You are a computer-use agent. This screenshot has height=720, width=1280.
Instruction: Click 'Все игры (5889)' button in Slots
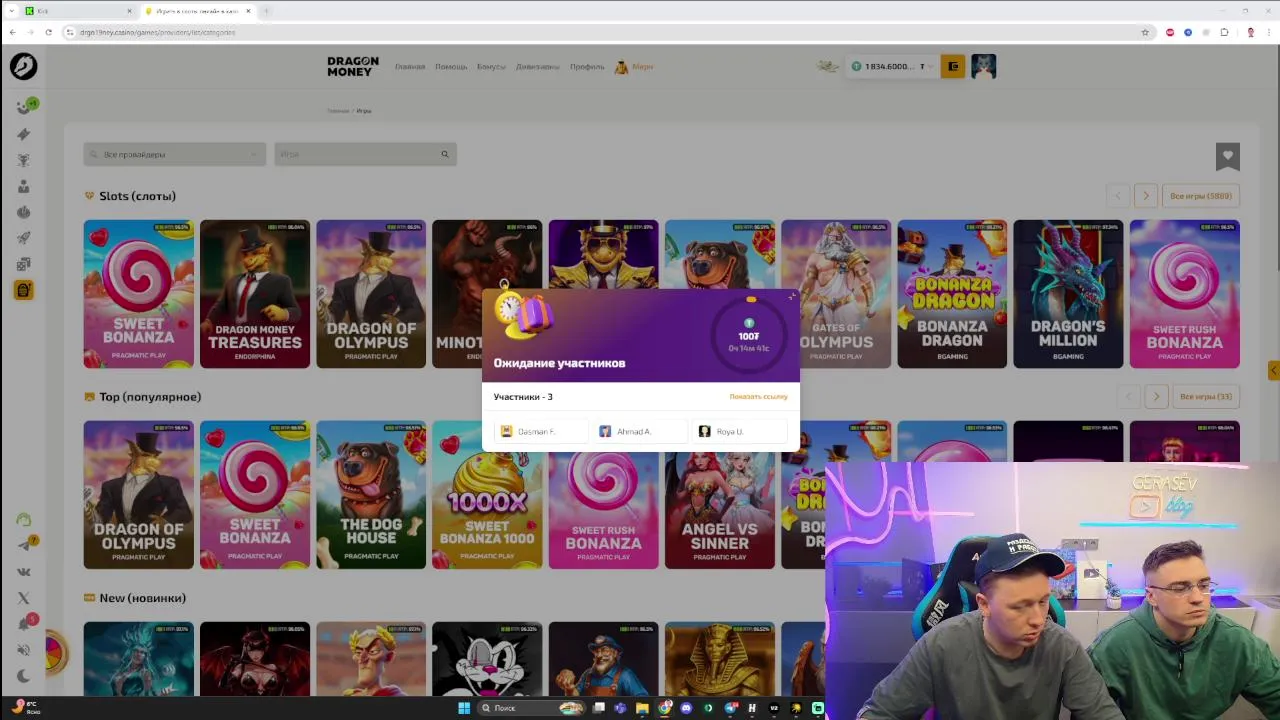coord(1201,196)
